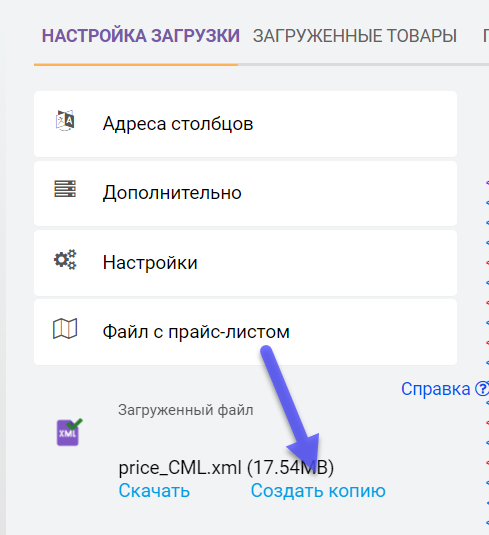
Task: Collapse the Файл с прайс-листом section
Action: point(245,332)
